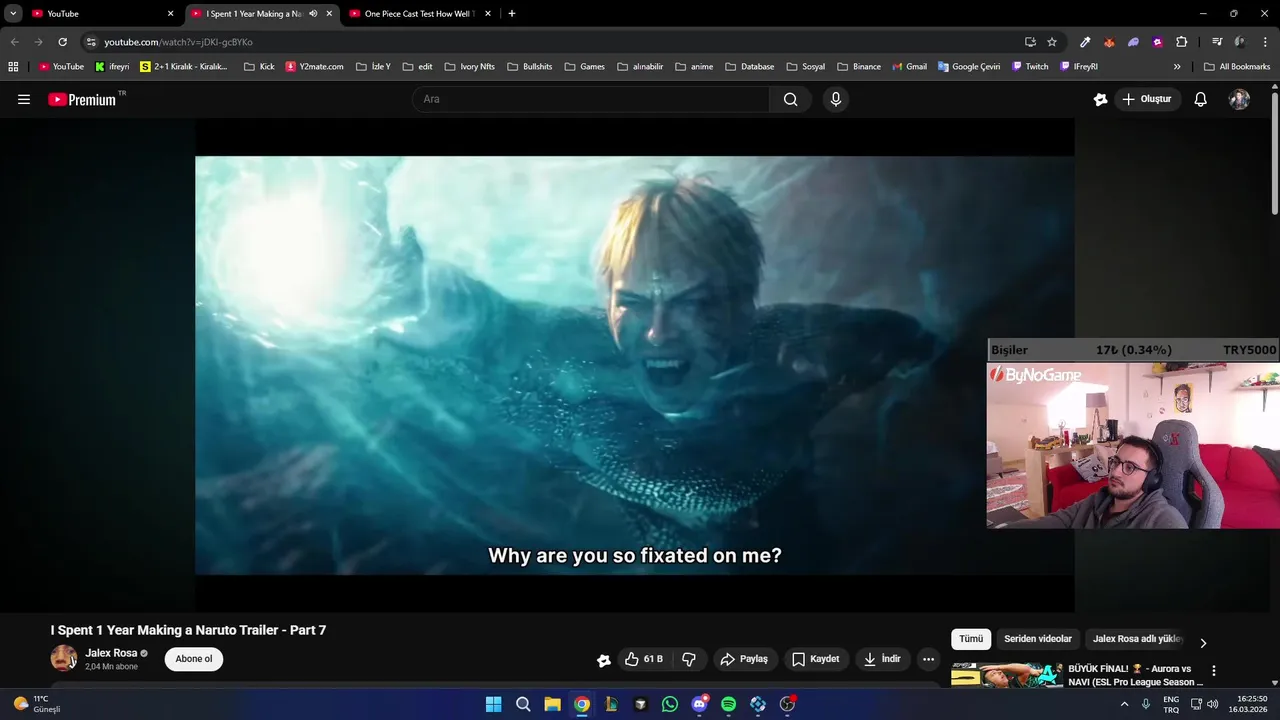Open the All Bookmarks folder
The height and width of the screenshot is (720, 1280).
1237,67
